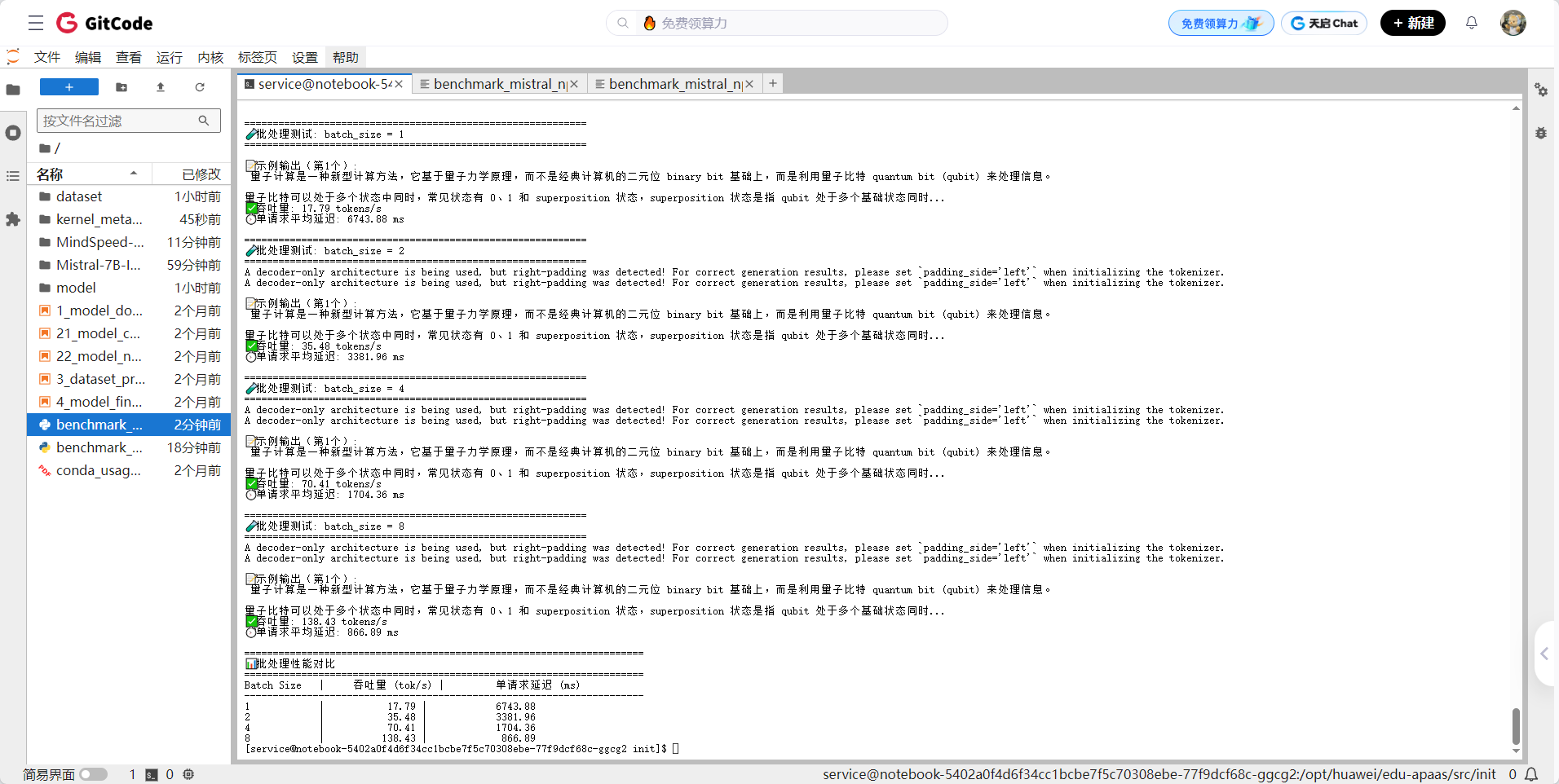Click the terminal command prompt line
The height and width of the screenshot is (784, 1559).
[462, 749]
